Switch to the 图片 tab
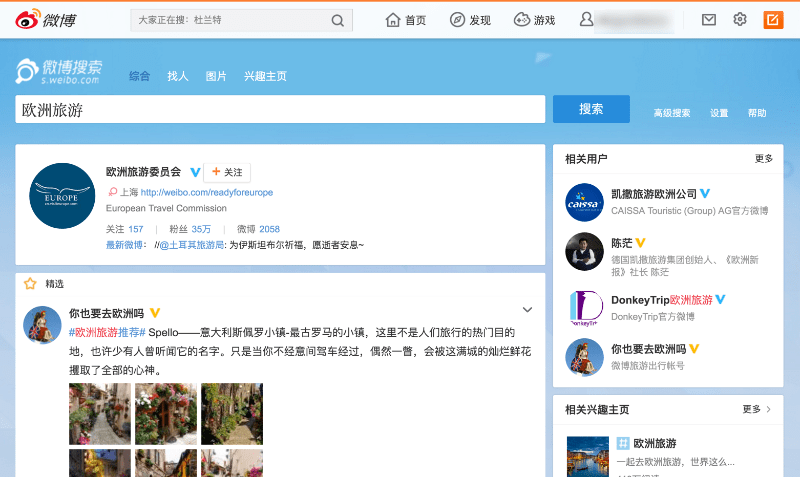The height and width of the screenshot is (477, 800). [216, 76]
